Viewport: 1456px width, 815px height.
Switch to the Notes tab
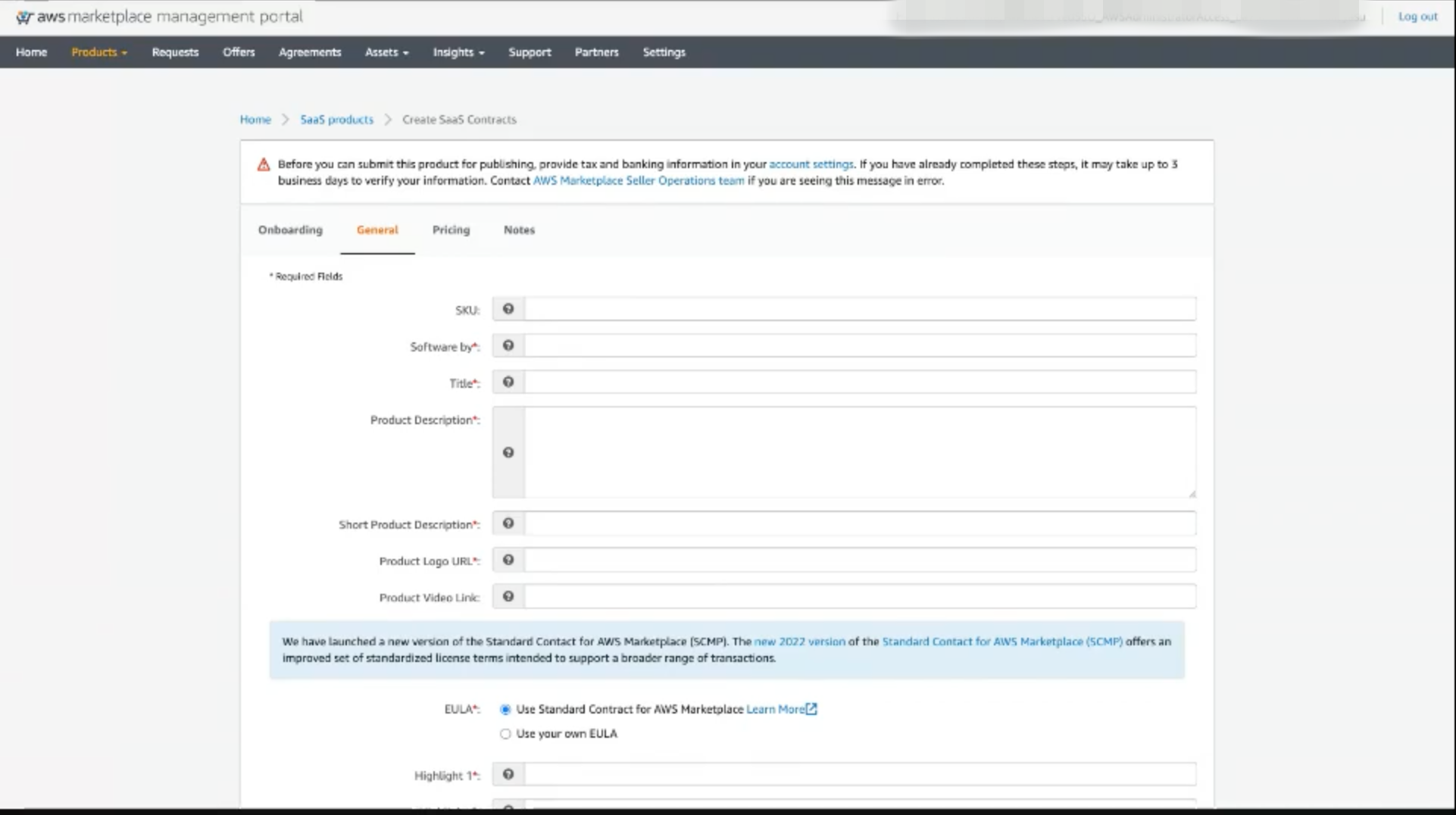(519, 230)
